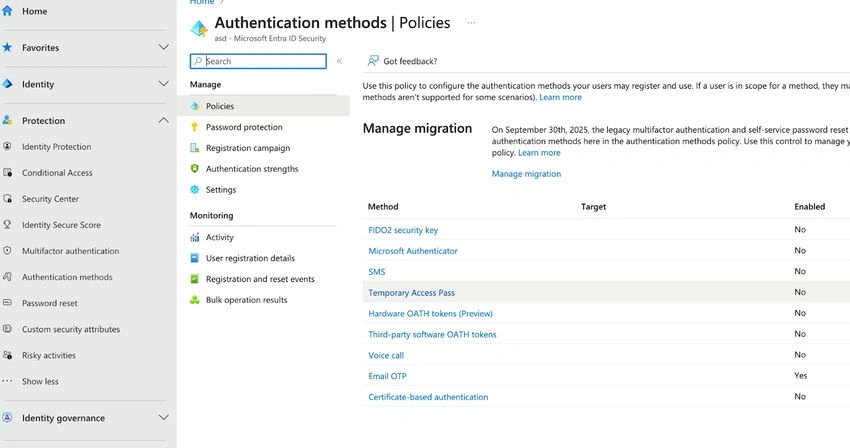The width and height of the screenshot is (850, 448).
Task: Open Third-party software OATH tokens
Action: point(432,334)
